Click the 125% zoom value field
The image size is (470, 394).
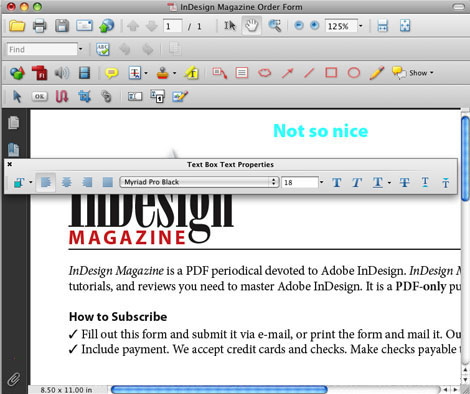(341, 26)
